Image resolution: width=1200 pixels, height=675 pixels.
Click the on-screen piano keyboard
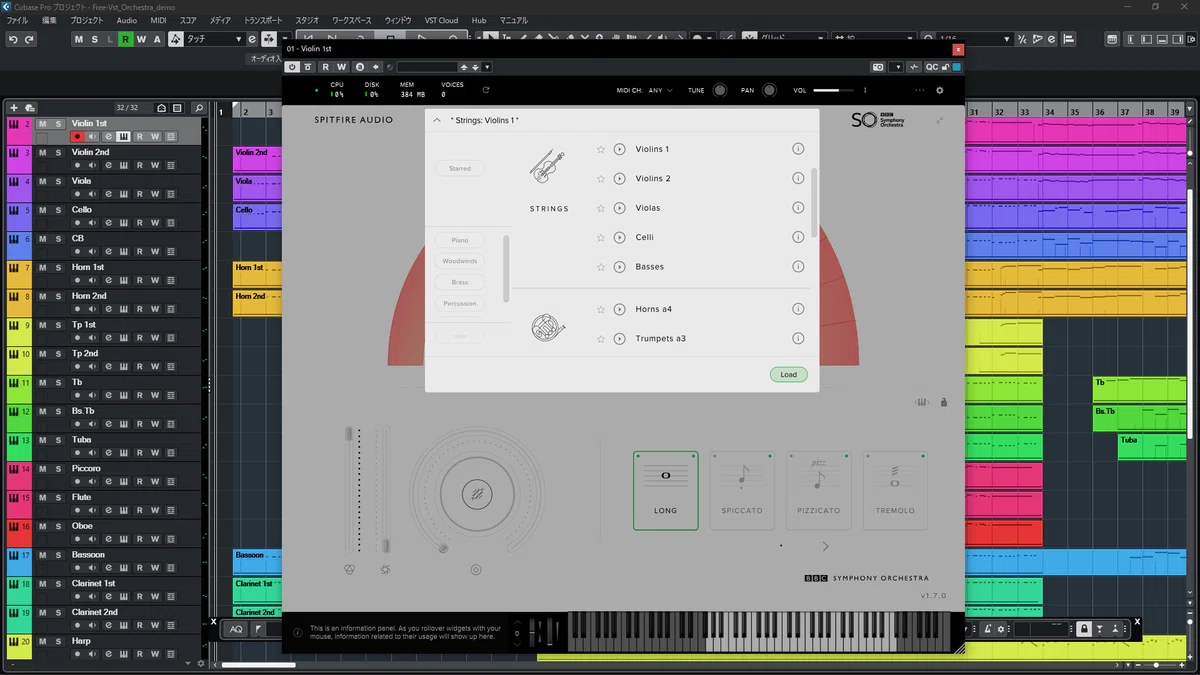(759, 632)
